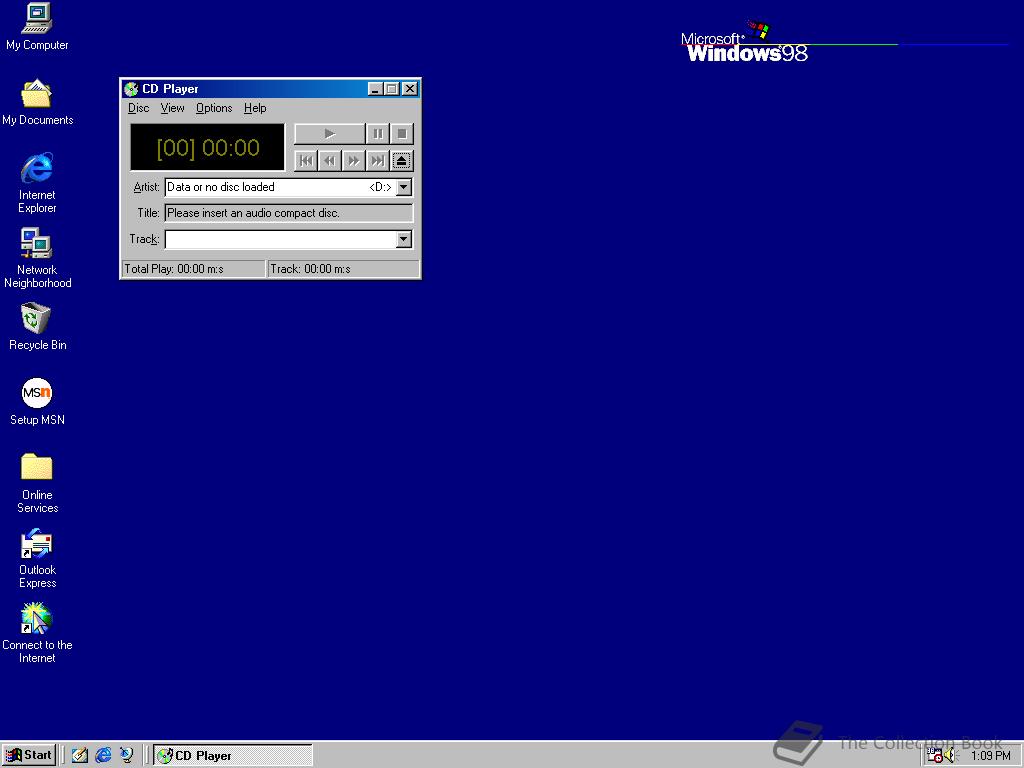Open the Help menu

pyautogui.click(x=255, y=108)
